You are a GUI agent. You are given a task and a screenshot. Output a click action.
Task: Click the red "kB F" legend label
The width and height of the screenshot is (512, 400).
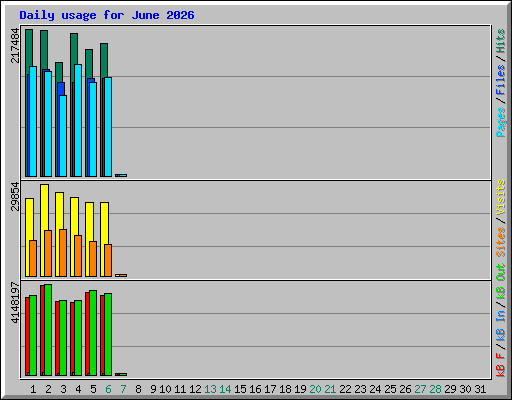[x=500, y=365]
